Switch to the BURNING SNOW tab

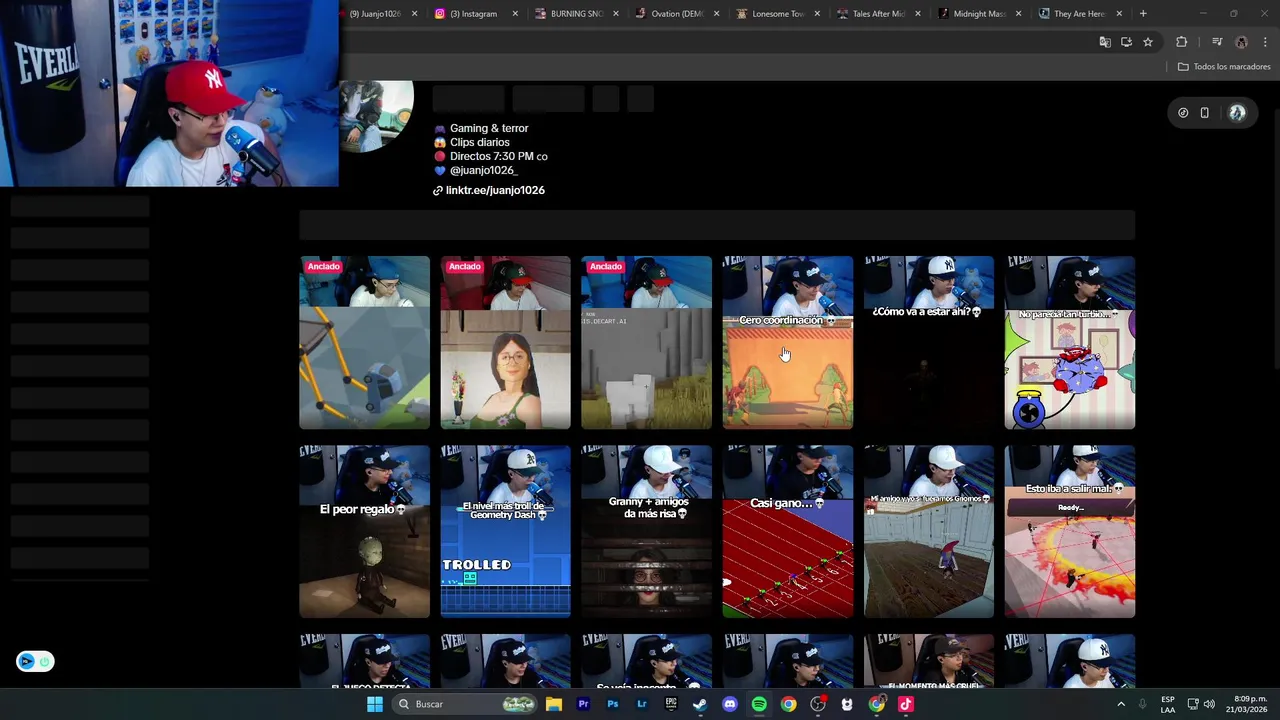[577, 14]
